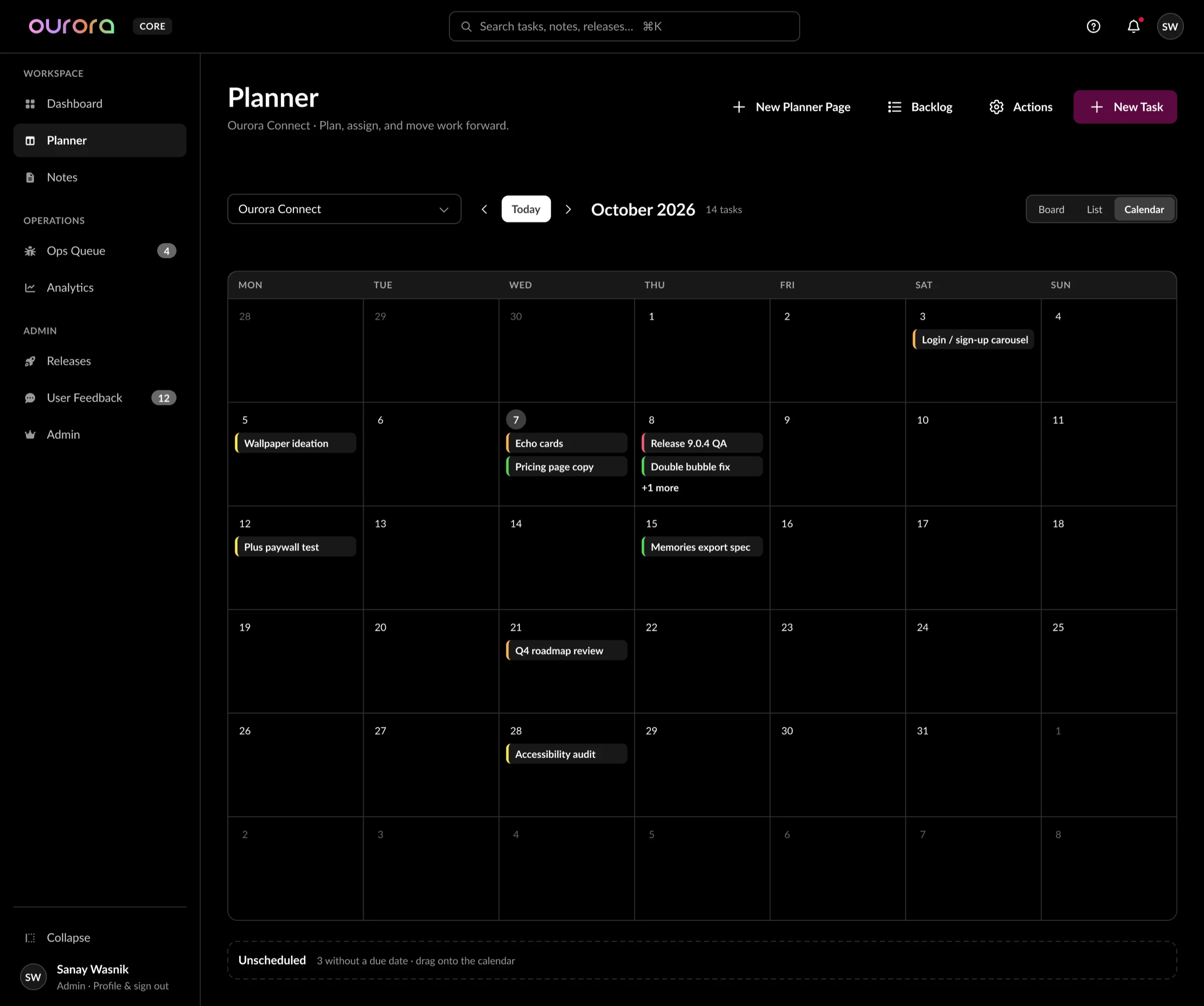Click the Today button
Image resolution: width=1204 pixels, height=1006 pixels.
[x=526, y=209]
